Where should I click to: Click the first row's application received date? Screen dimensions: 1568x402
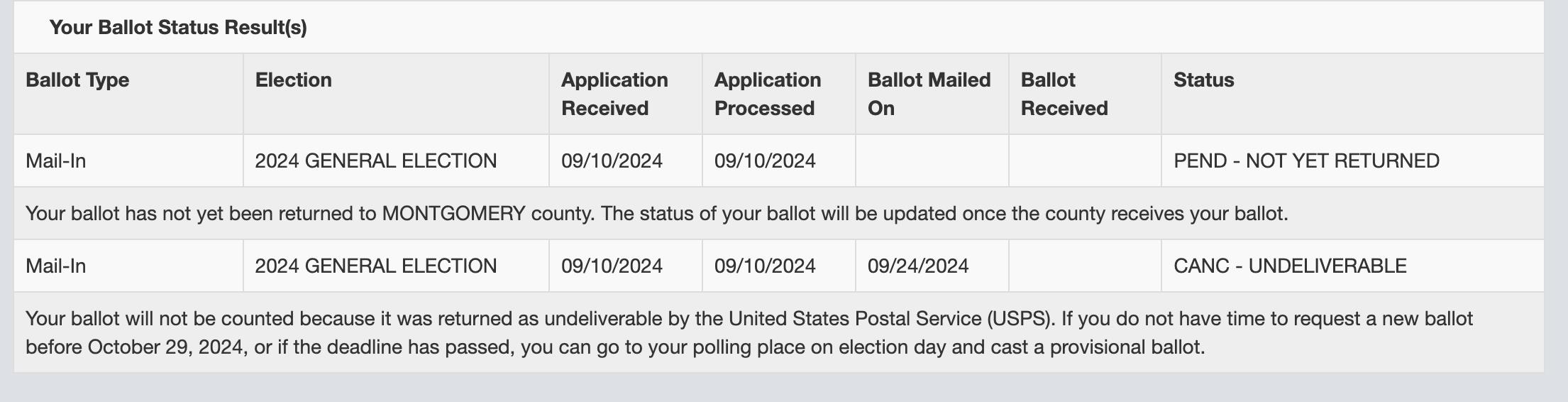pyautogui.click(x=612, y=161)
